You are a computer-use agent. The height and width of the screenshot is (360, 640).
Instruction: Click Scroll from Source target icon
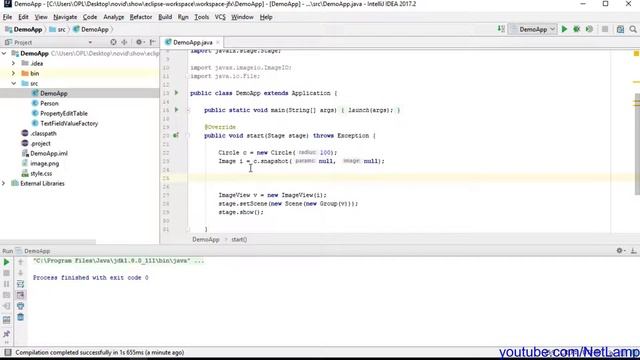113,42
